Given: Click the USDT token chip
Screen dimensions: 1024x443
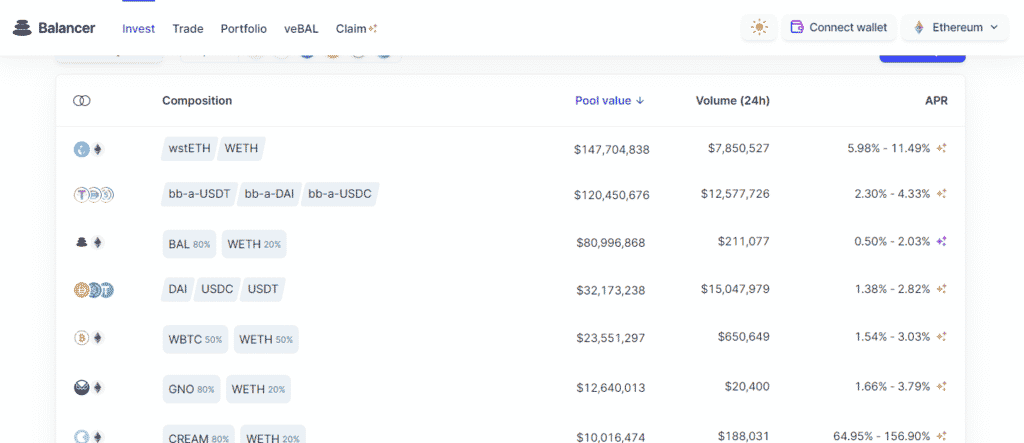Looking at the screenshot, I should (263, 289).
